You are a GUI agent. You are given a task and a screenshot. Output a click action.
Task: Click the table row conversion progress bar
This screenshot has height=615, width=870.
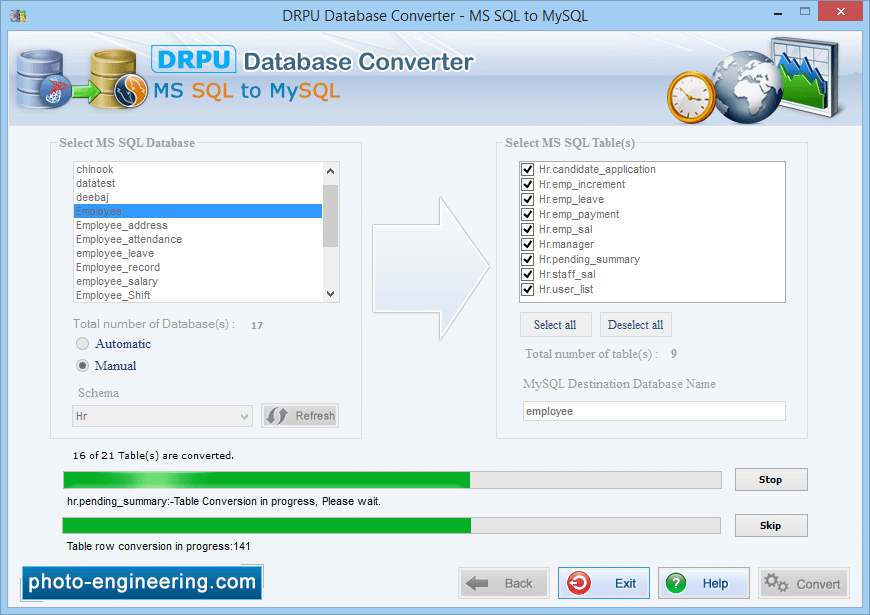click(392, 526)
